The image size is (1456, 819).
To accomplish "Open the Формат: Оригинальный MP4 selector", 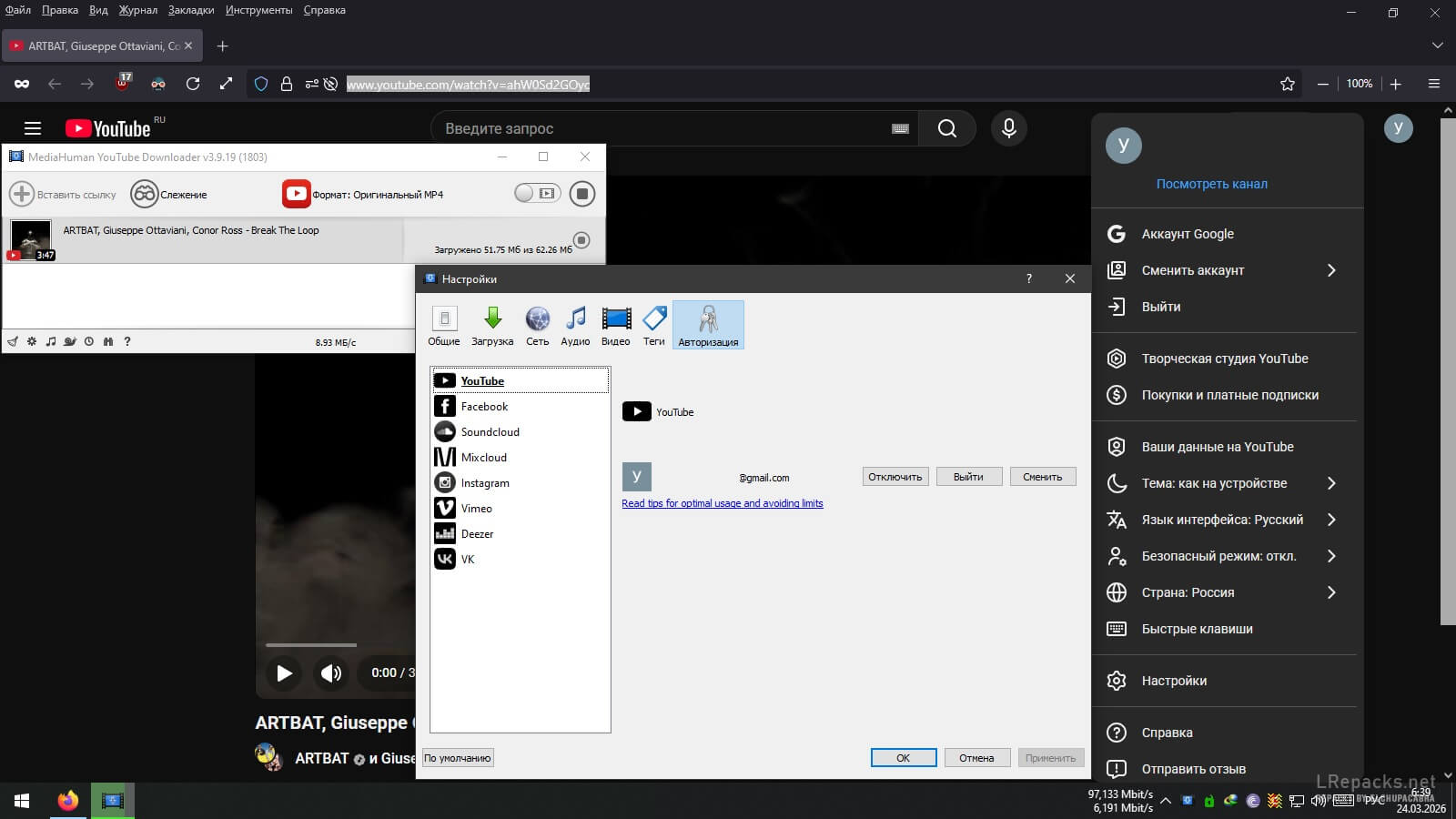I will [364, 195].
